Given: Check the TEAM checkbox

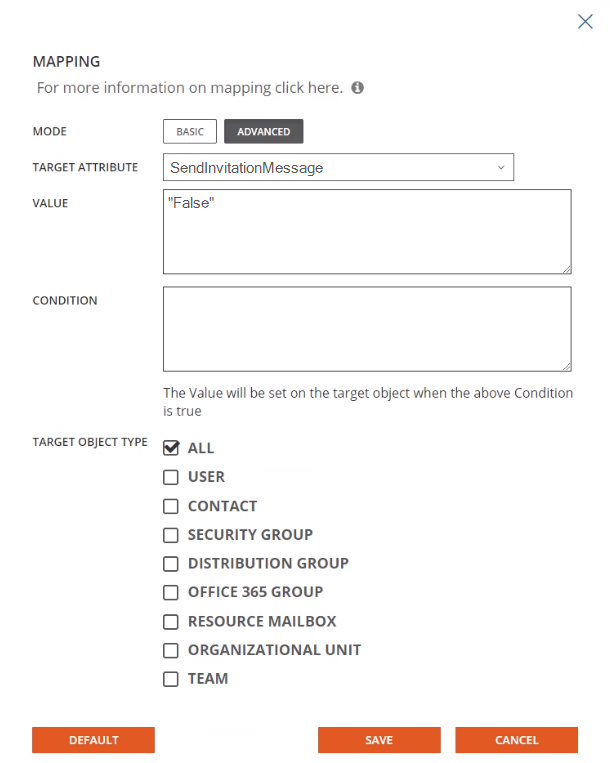Looking at the screenshot, I should (x=171, y=679).
